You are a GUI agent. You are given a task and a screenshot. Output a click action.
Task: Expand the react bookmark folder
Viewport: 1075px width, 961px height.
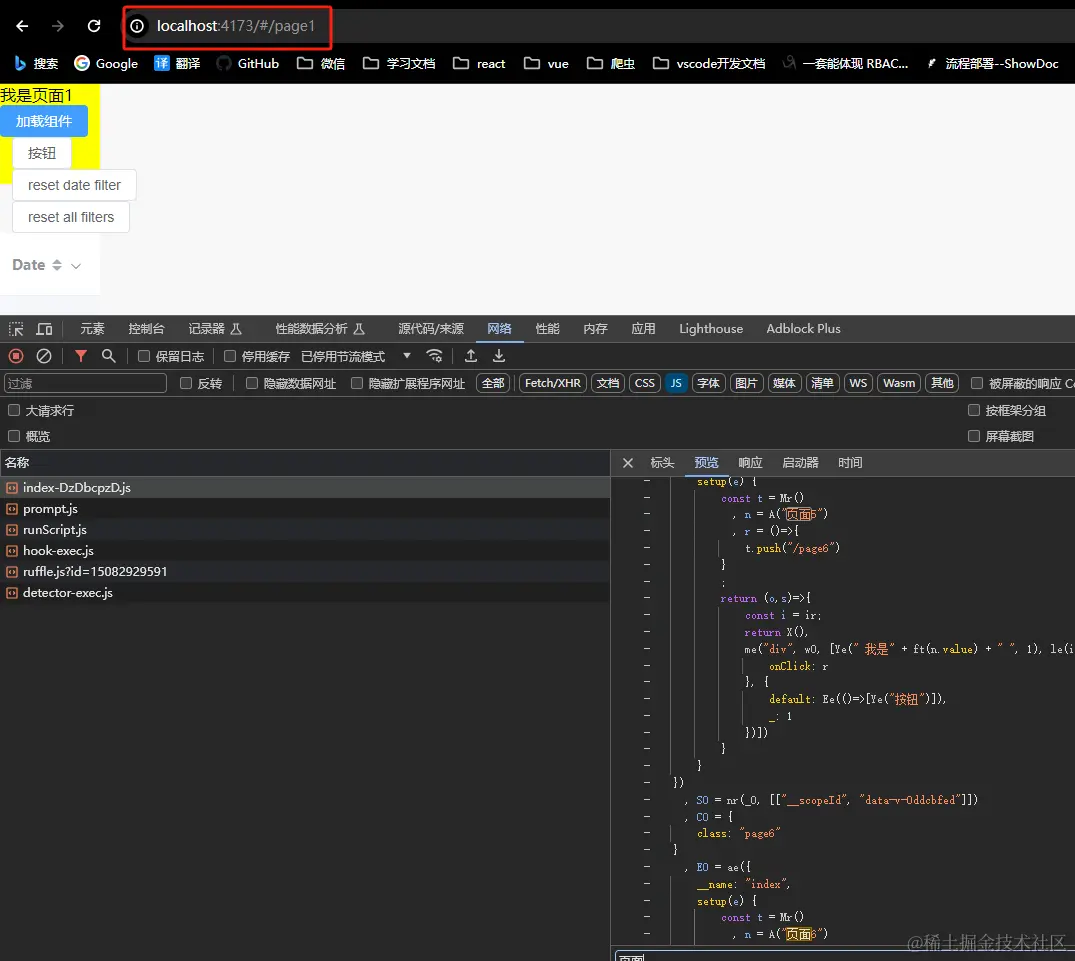coord(479,64)
